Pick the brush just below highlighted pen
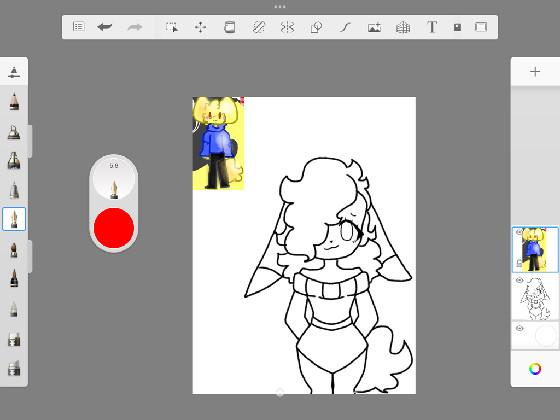This screenshot has height=420, width=560. click(14, 250)
